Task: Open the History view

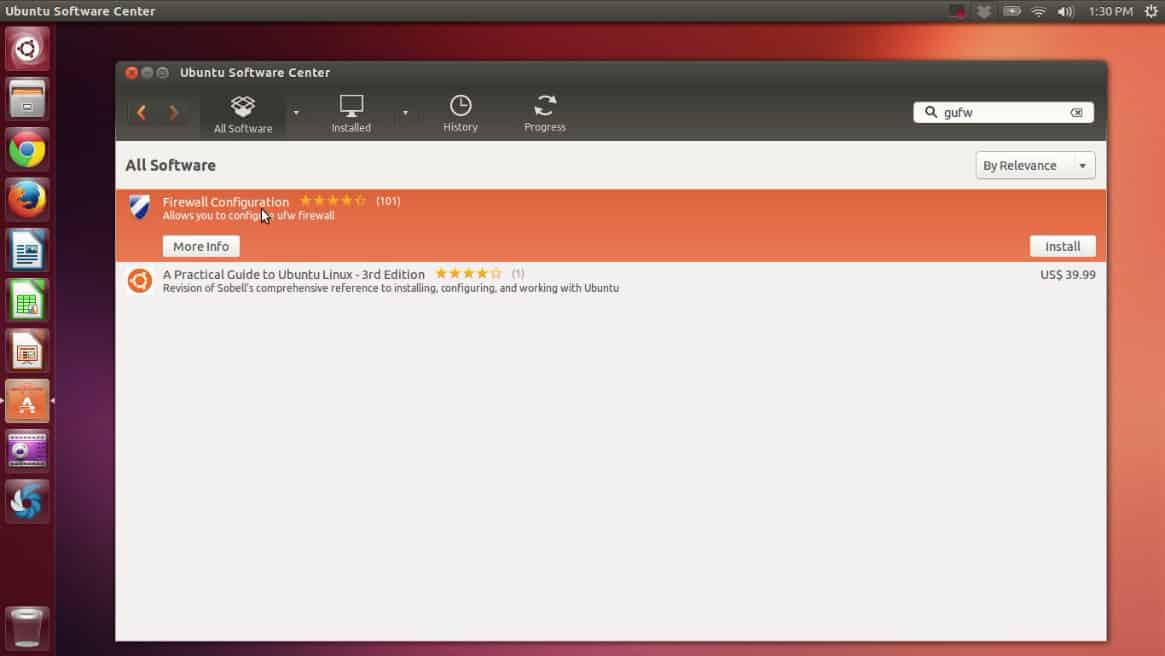Action: pyautogui.click(x=461, y=114)
